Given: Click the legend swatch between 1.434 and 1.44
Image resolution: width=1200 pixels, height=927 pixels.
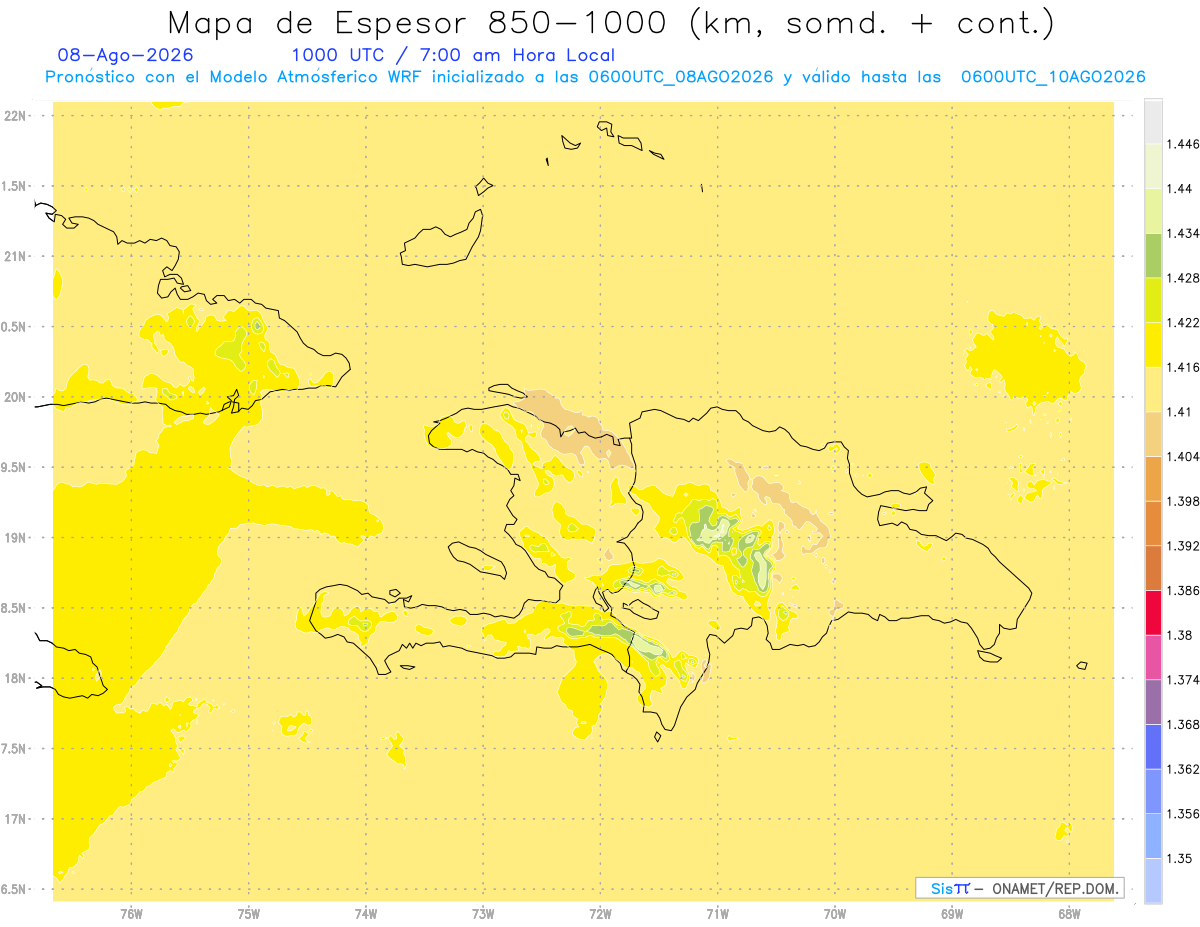Looking at the screenshot, I should pyautogui.click(x=1153, y=211).
